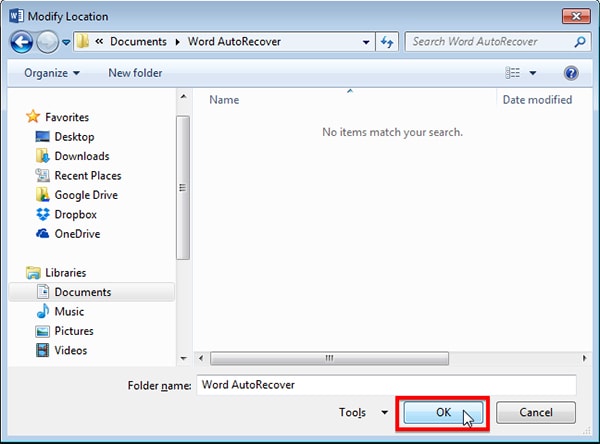The width and height of the screenshot is (600, 444).
Task: Select Favorites in the navigation pane
Action: pos(67,117)
